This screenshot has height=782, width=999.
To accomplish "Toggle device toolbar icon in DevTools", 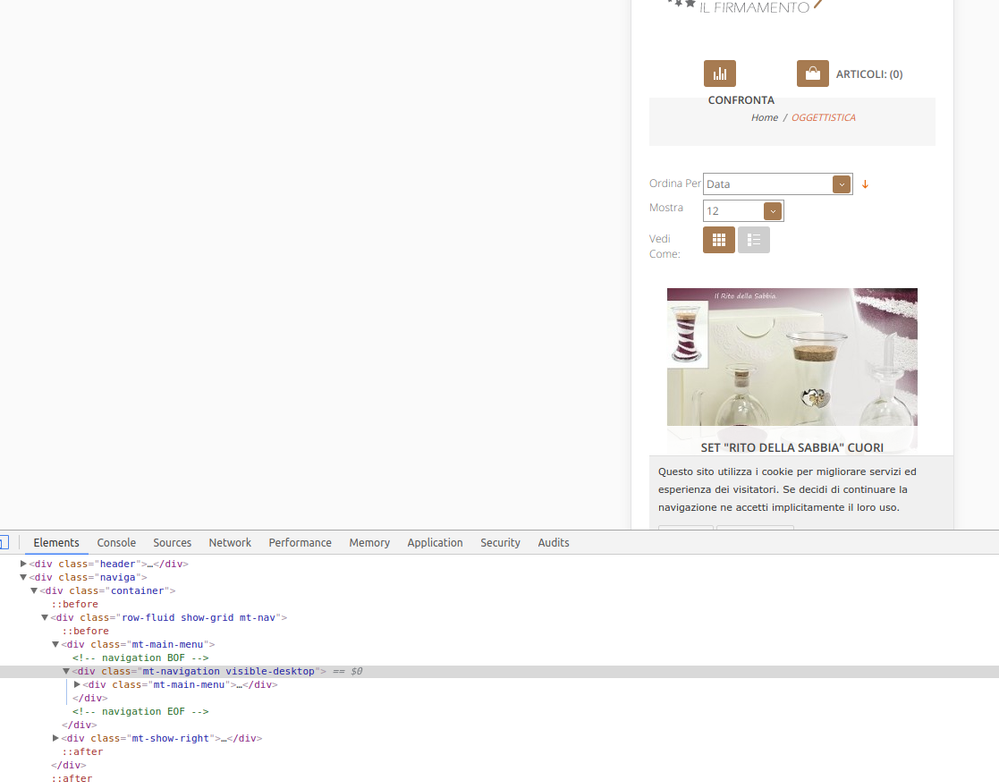I will tap(3, 543).
